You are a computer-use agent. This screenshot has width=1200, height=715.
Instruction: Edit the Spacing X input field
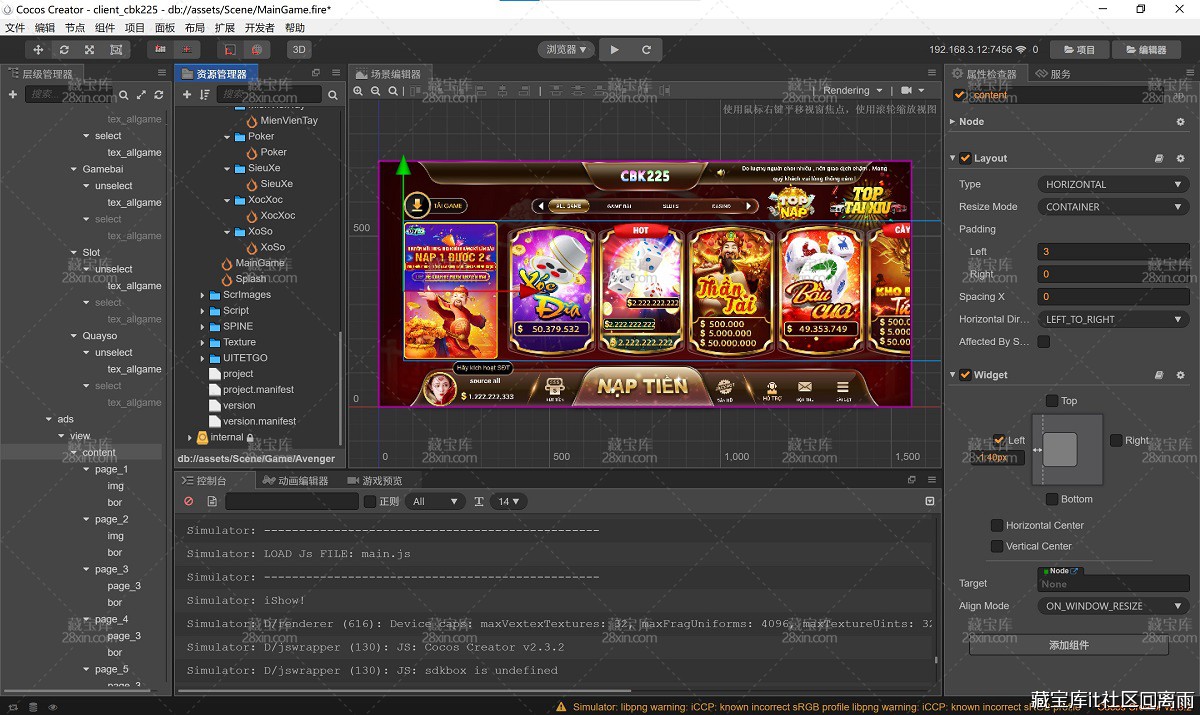point(1113,296)
